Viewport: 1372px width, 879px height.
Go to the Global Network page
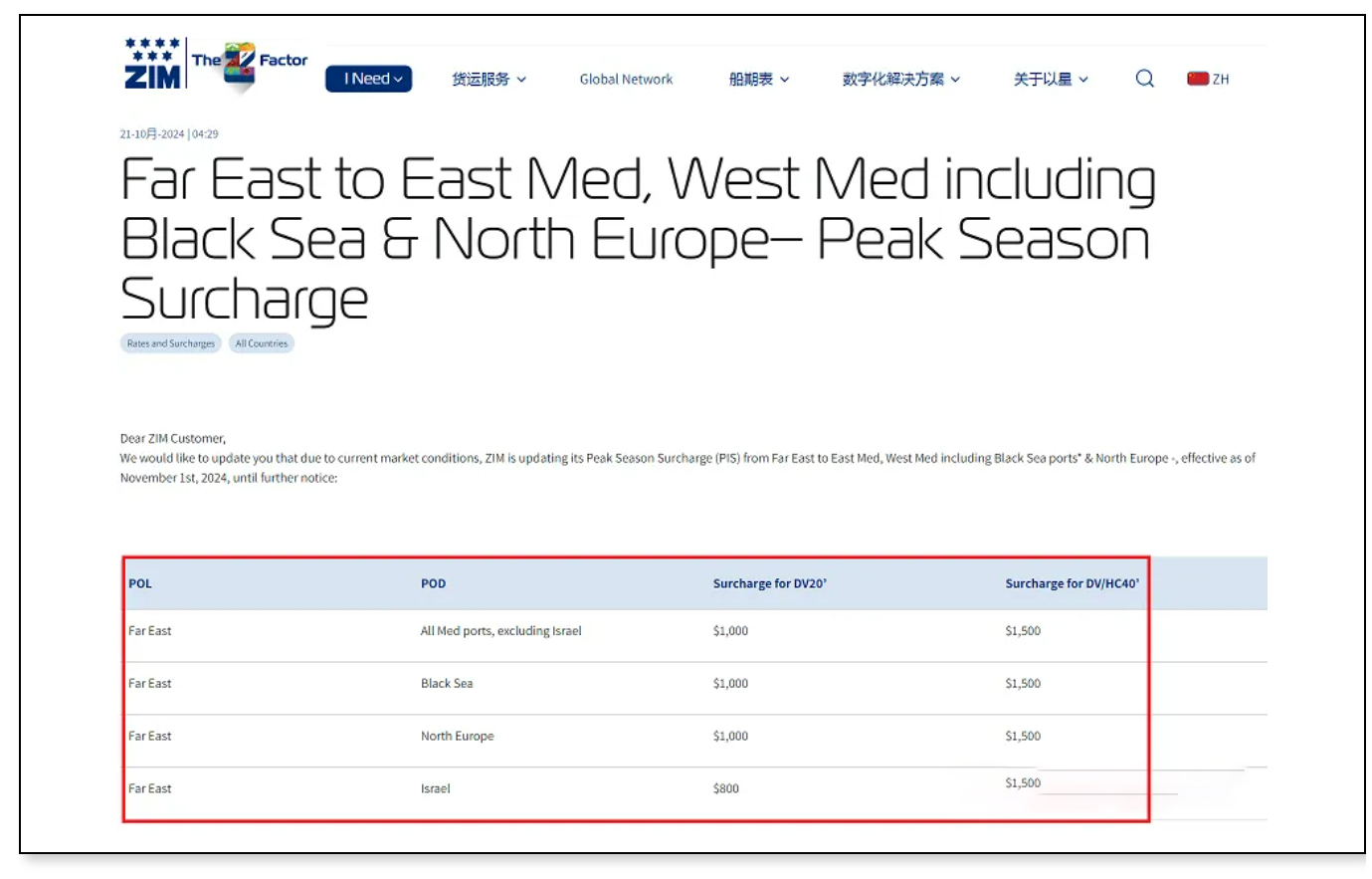click(x=626, y=79)
